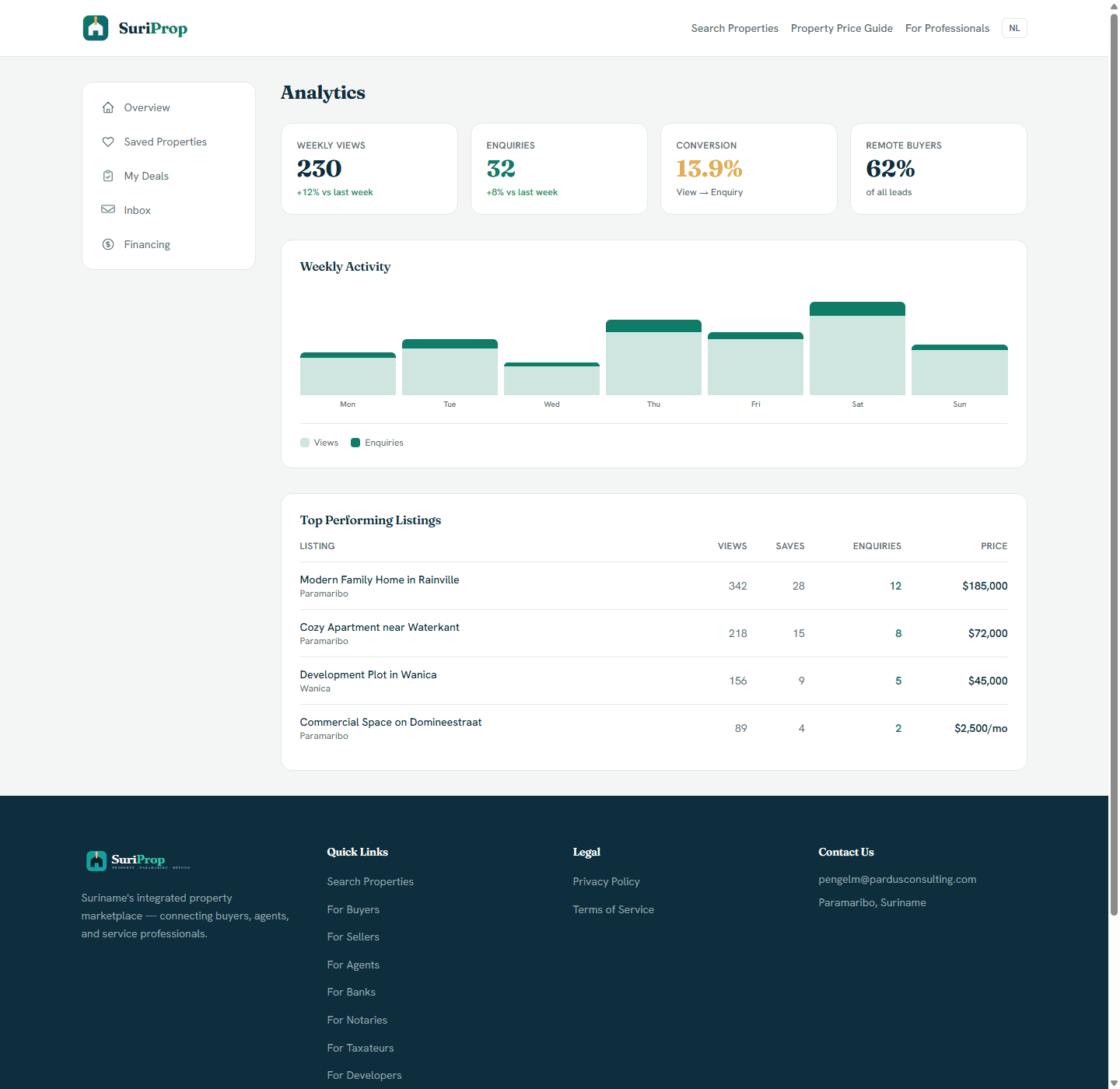Viewport: 1120px width, 1089px height.
Task: Open Modern Family Home in Rainville listing
Action: [380, 580]
